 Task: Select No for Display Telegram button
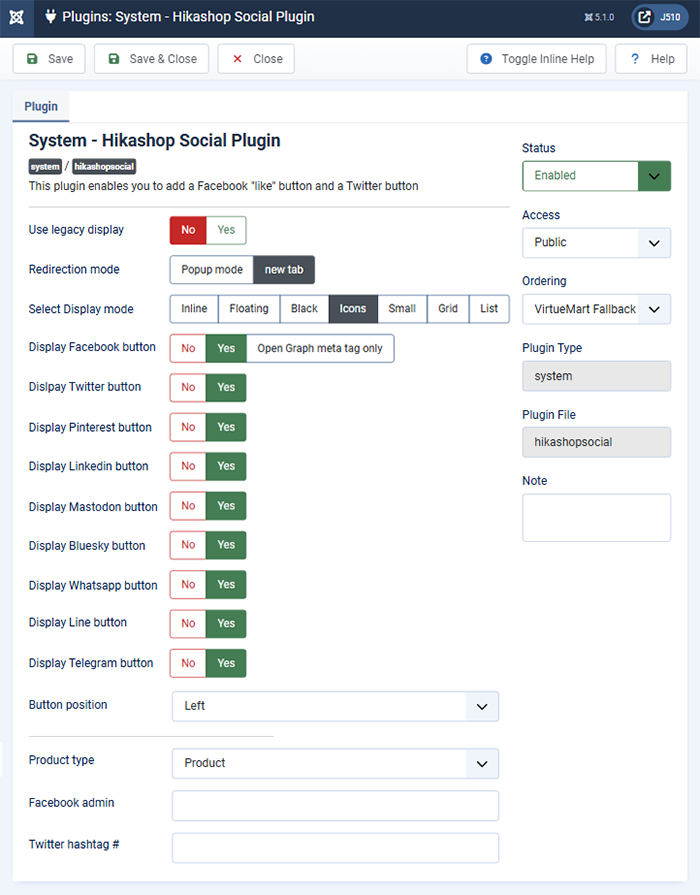point(188,663)
